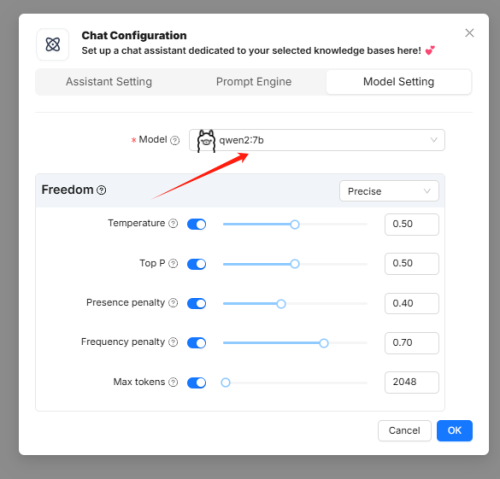Turn off the Top P switch
This screenshot has height=479, width=500.
(x=197, y=264)
